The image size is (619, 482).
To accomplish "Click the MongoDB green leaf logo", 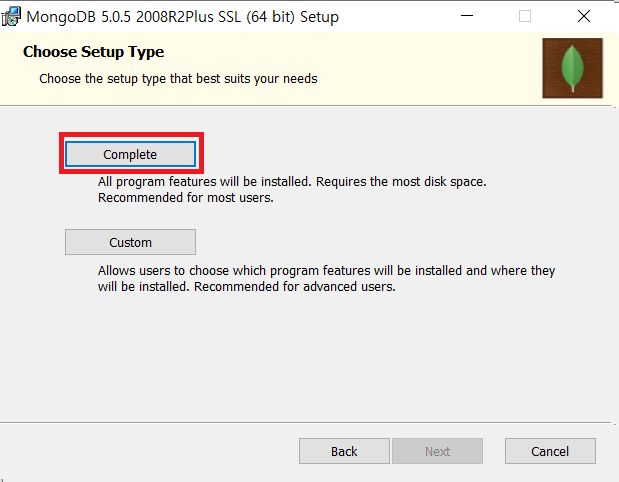I will tap(572, 68).
